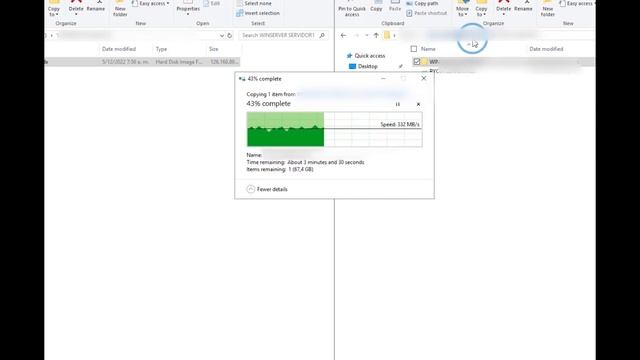Go back in right window navigation
This screenshot has width=640, height=360.
point(343,36)
